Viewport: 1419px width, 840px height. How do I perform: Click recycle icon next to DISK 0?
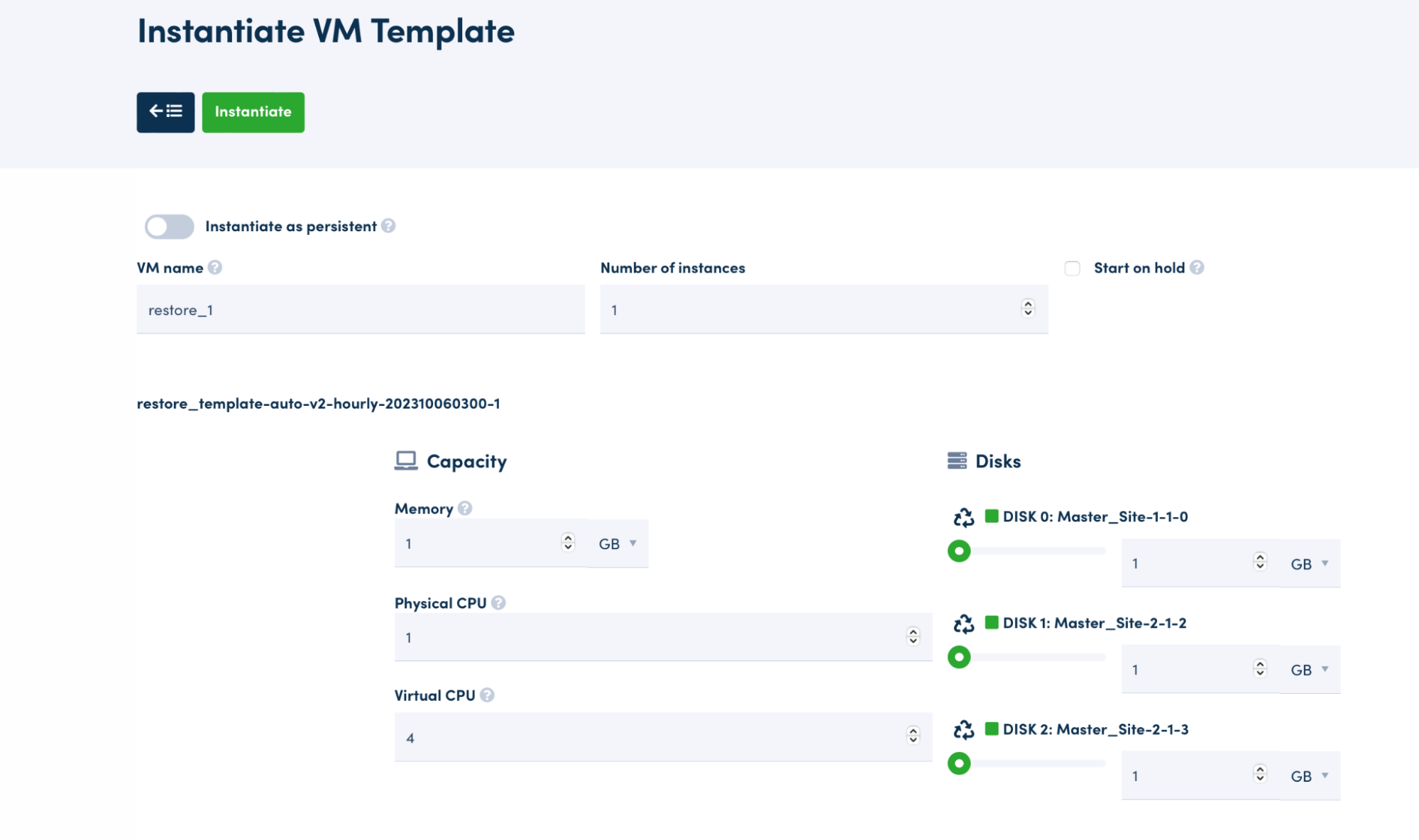(963, 517)
